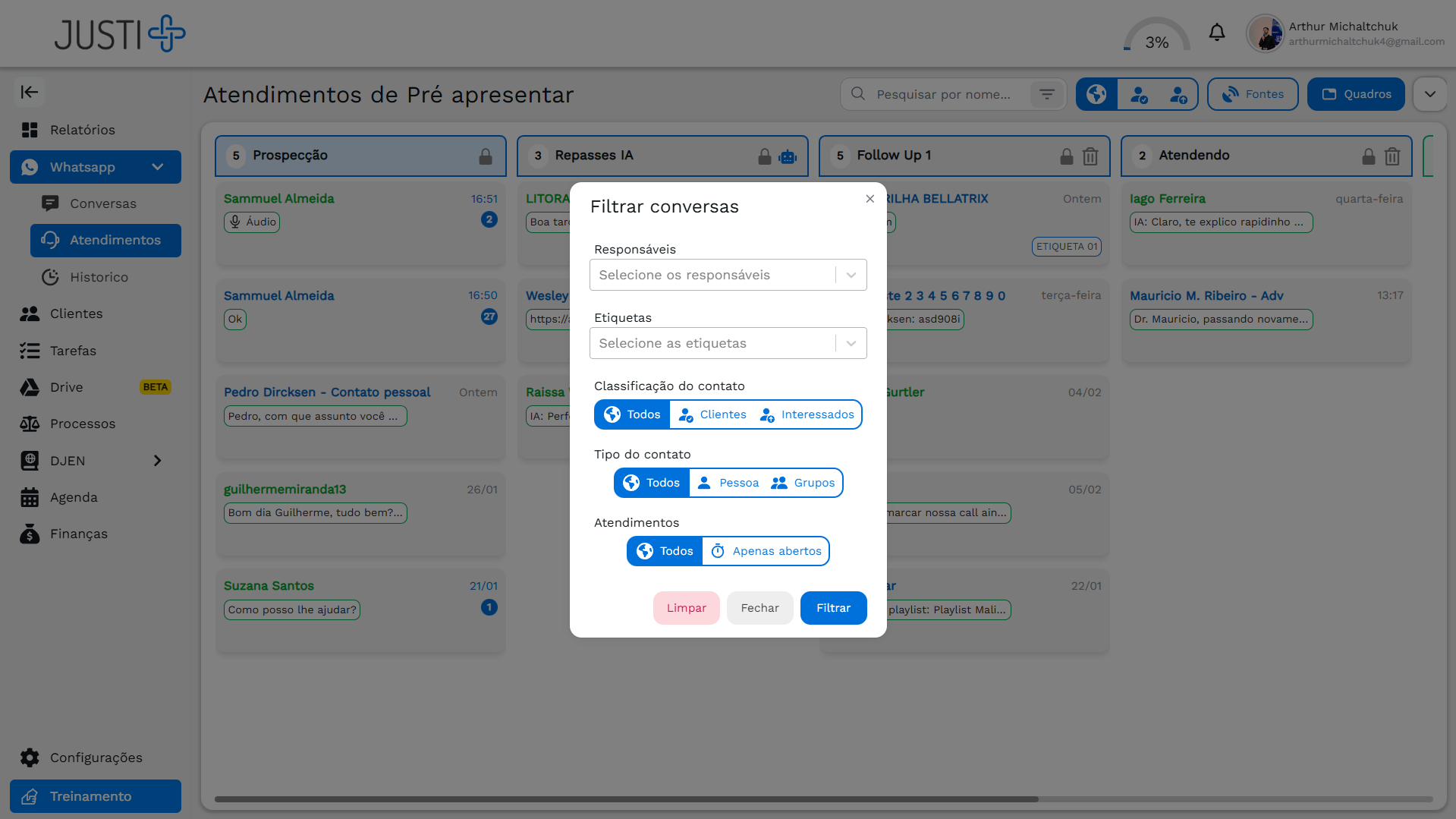Collapse the Whatsapp menu chevron

157,166
